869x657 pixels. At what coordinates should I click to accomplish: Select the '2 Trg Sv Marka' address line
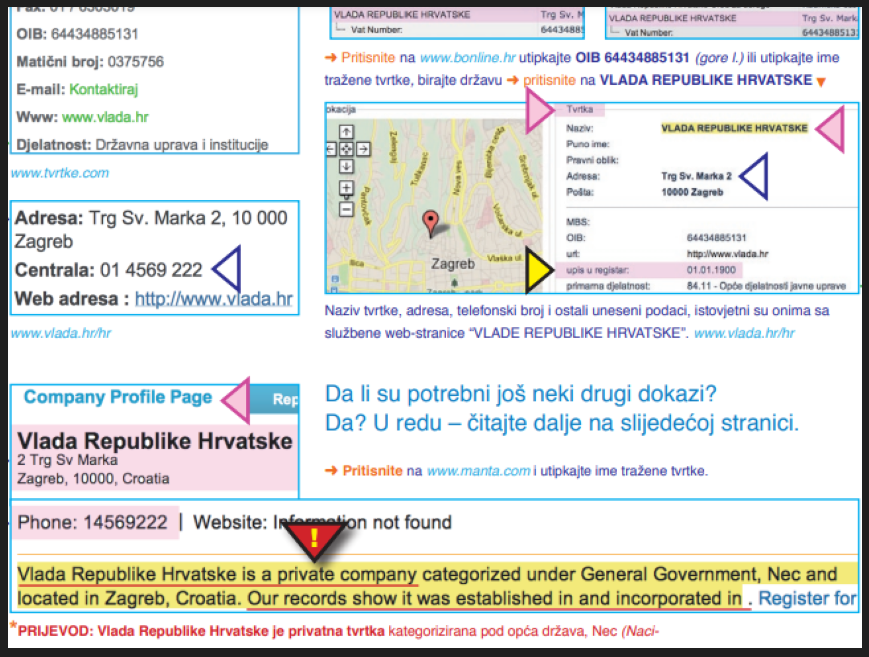(x=67, y=460)
